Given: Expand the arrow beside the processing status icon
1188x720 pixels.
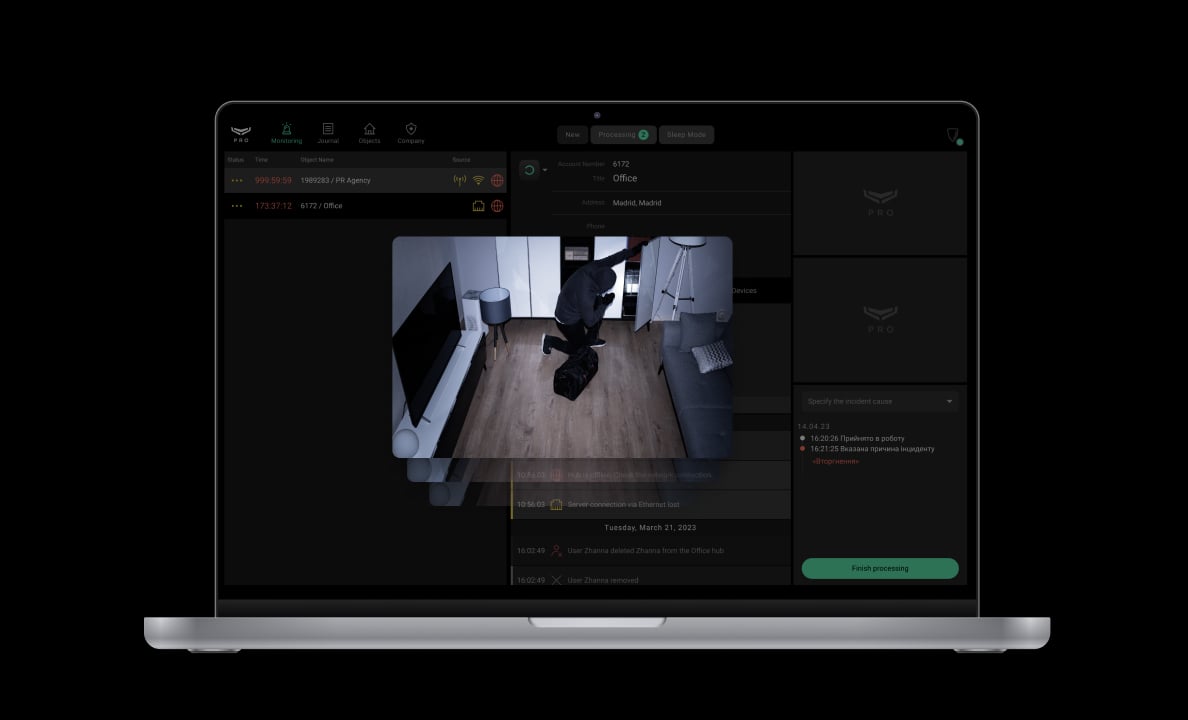Looking at the screenshot, I should (545, 170).
